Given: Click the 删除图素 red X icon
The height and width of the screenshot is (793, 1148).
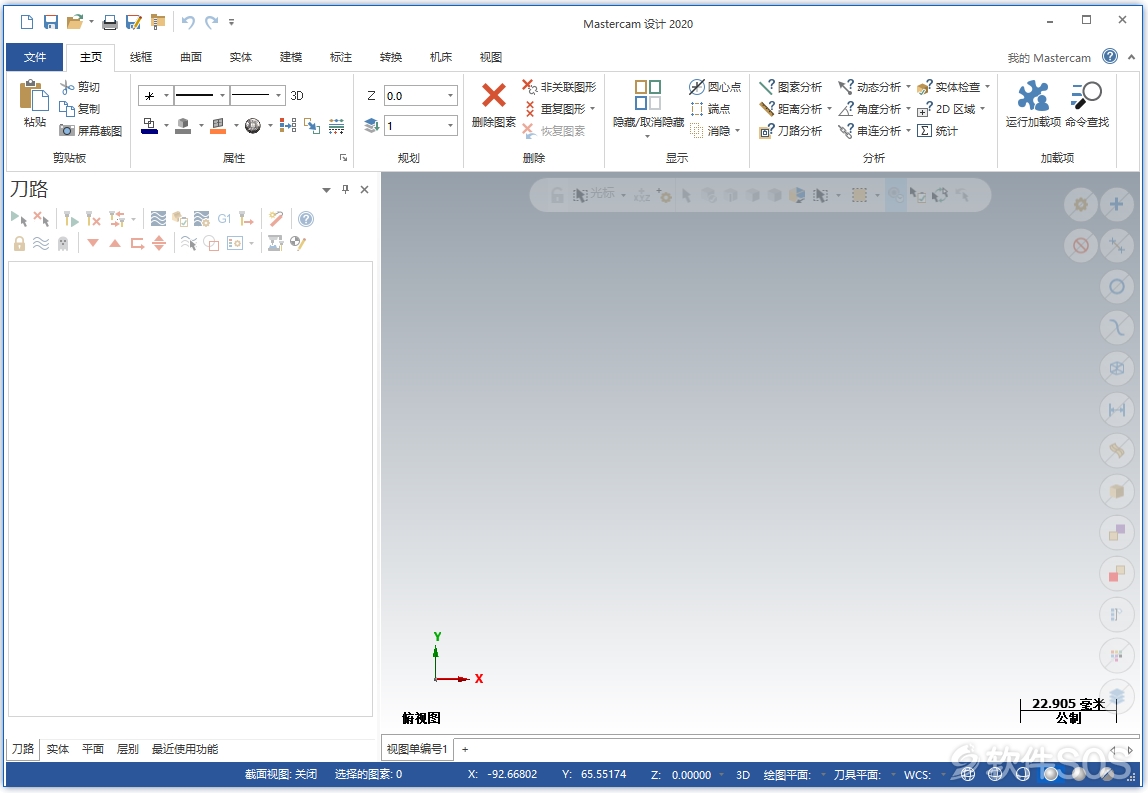Looking at the screenshot, I should coord(493,95).
